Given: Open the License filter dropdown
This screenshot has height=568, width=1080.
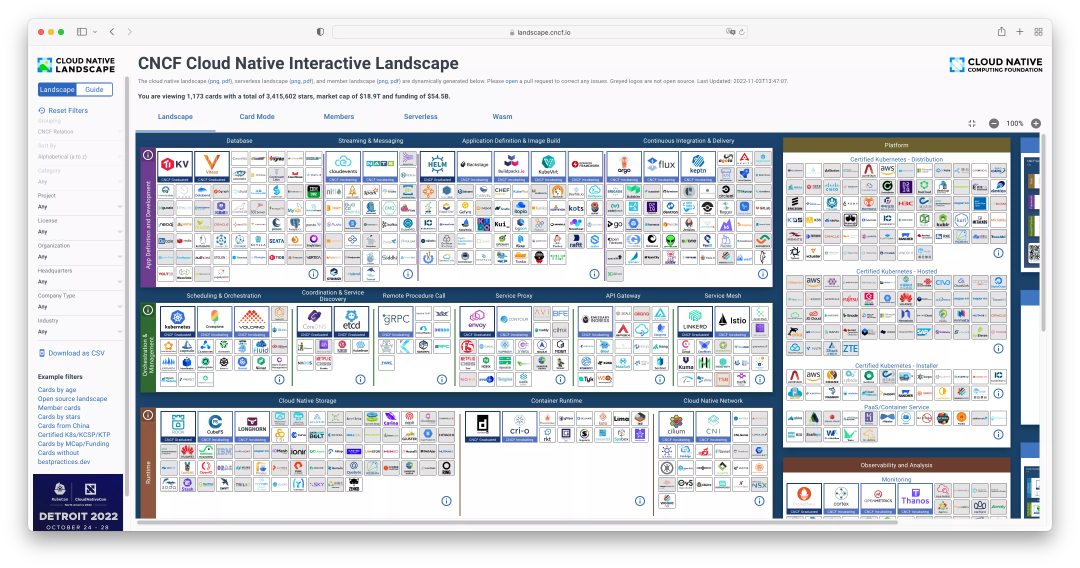Looking at the screenshot, I should [80, 232].
